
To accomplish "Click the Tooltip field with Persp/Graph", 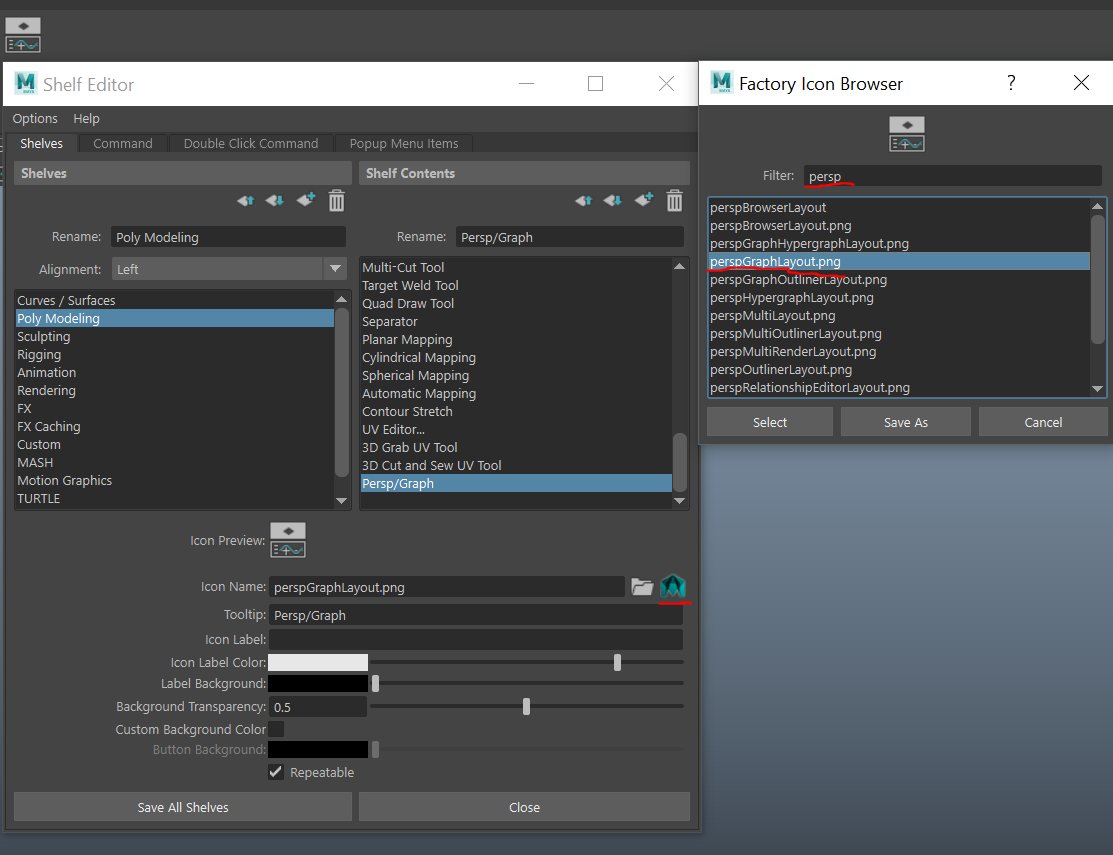I will point(476,615).
